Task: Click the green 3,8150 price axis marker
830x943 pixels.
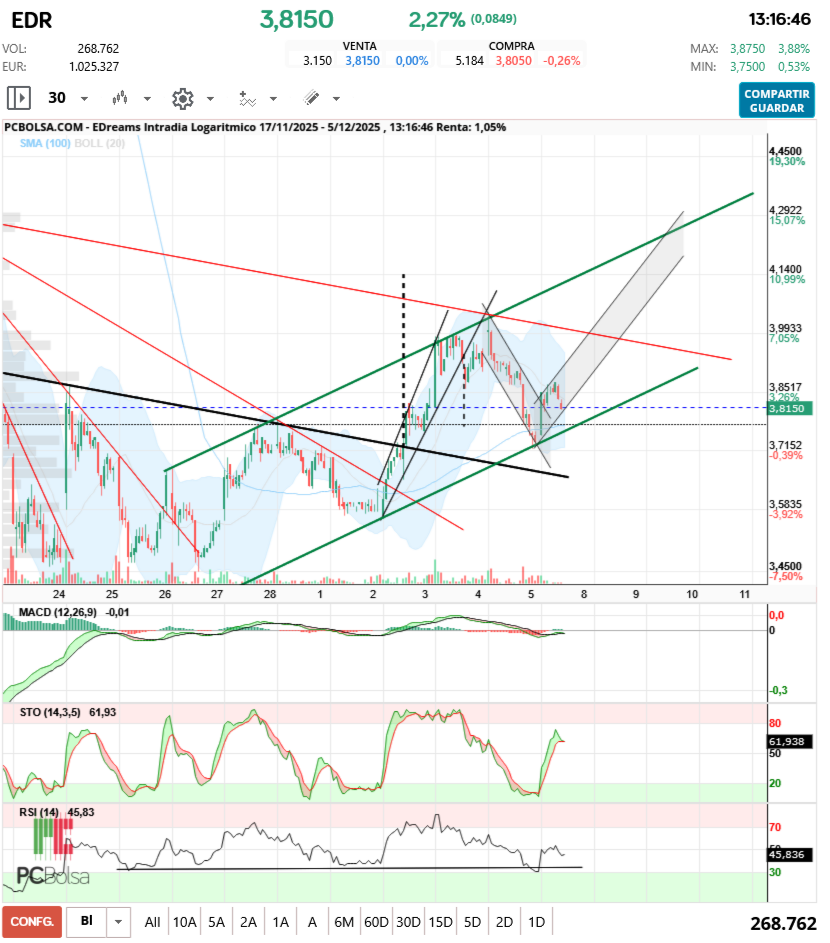Action: [790, 408]
